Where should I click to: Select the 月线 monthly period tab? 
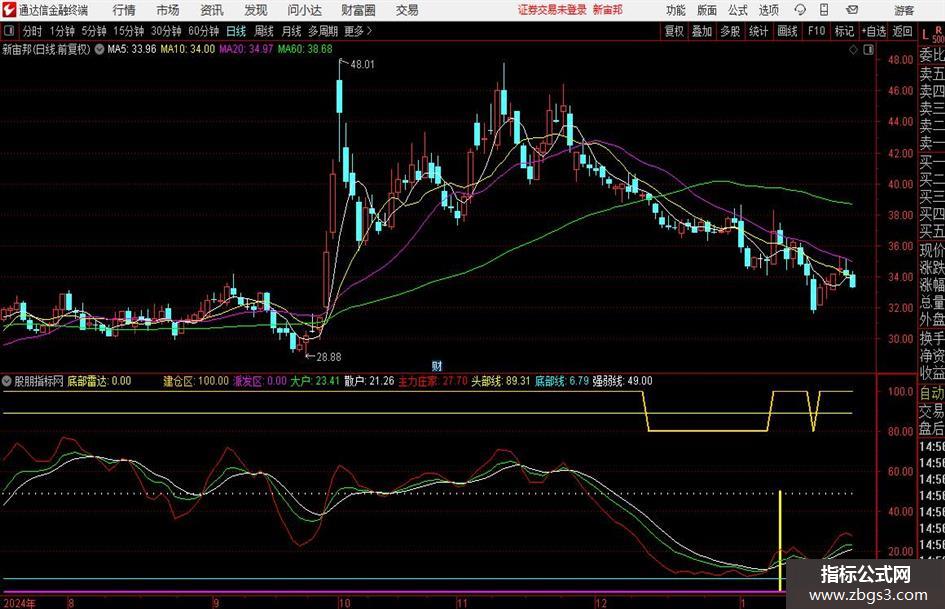pos(291,31)
